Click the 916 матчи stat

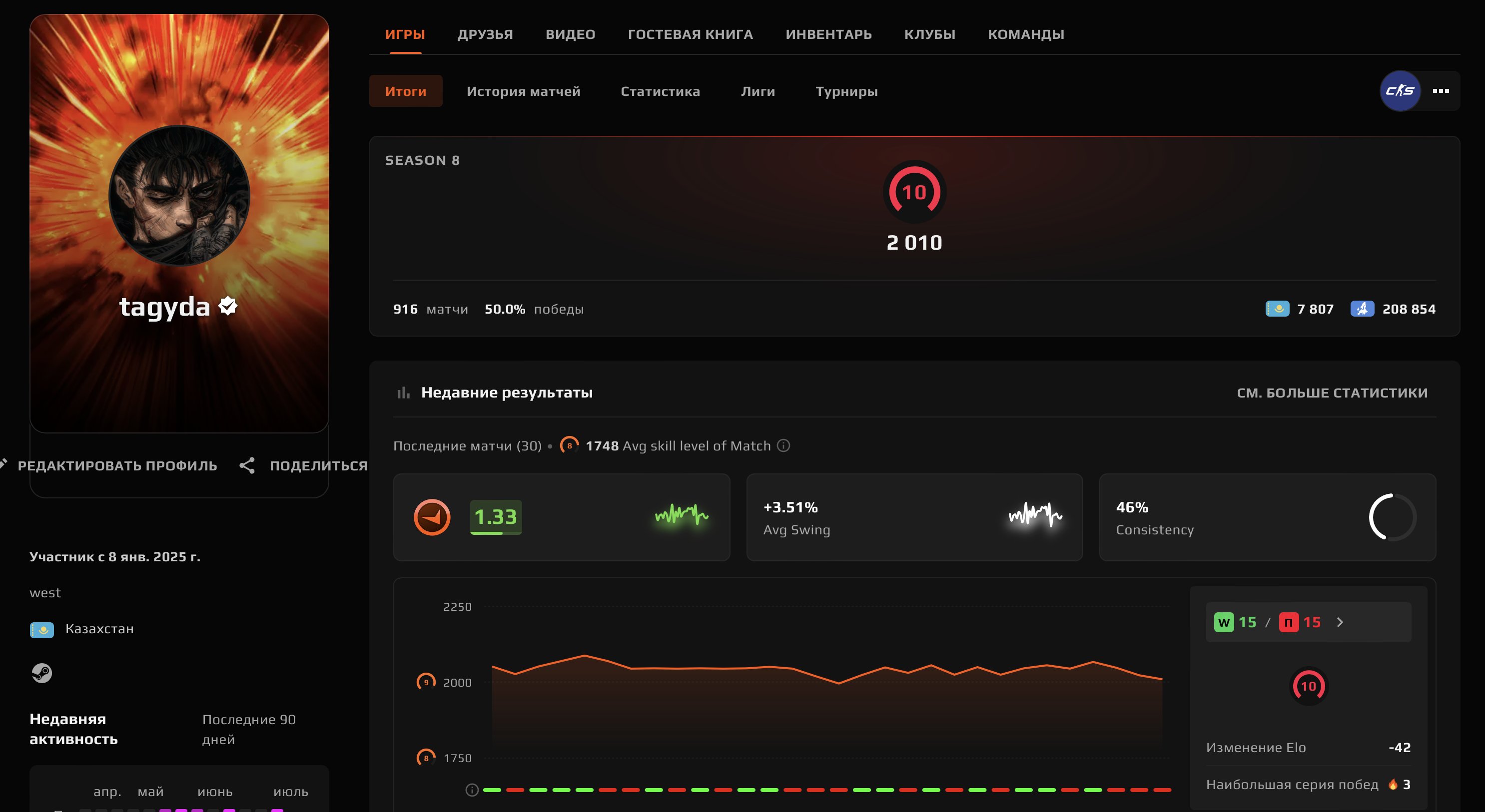pos(431,309)
